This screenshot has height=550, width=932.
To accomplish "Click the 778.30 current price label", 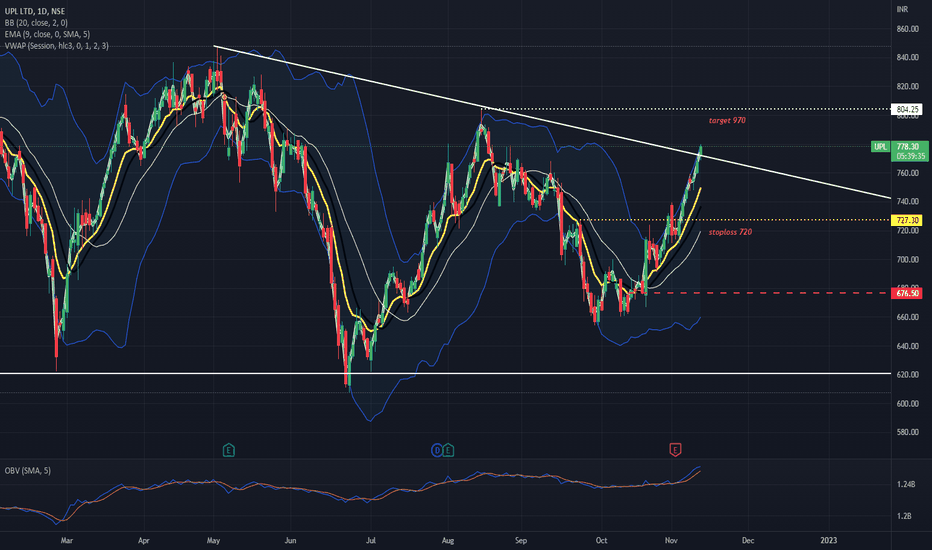I will click(x=908, y=146).
